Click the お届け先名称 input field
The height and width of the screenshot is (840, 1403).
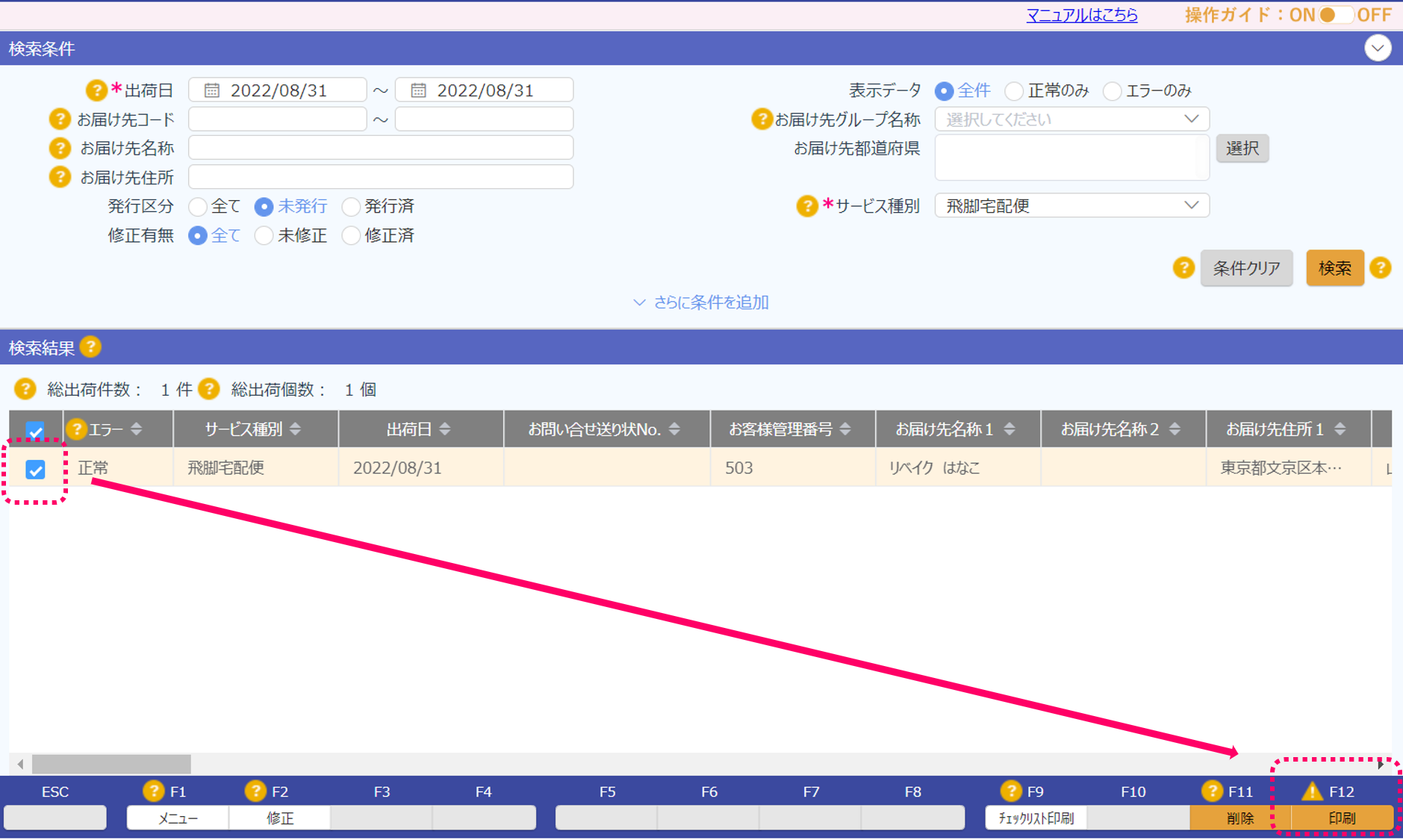click(381, 148)
